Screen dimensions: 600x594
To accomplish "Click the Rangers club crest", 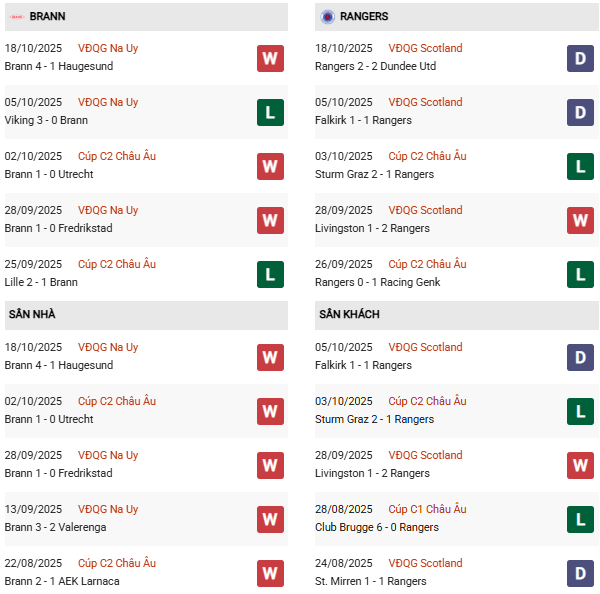I will 327,17.
